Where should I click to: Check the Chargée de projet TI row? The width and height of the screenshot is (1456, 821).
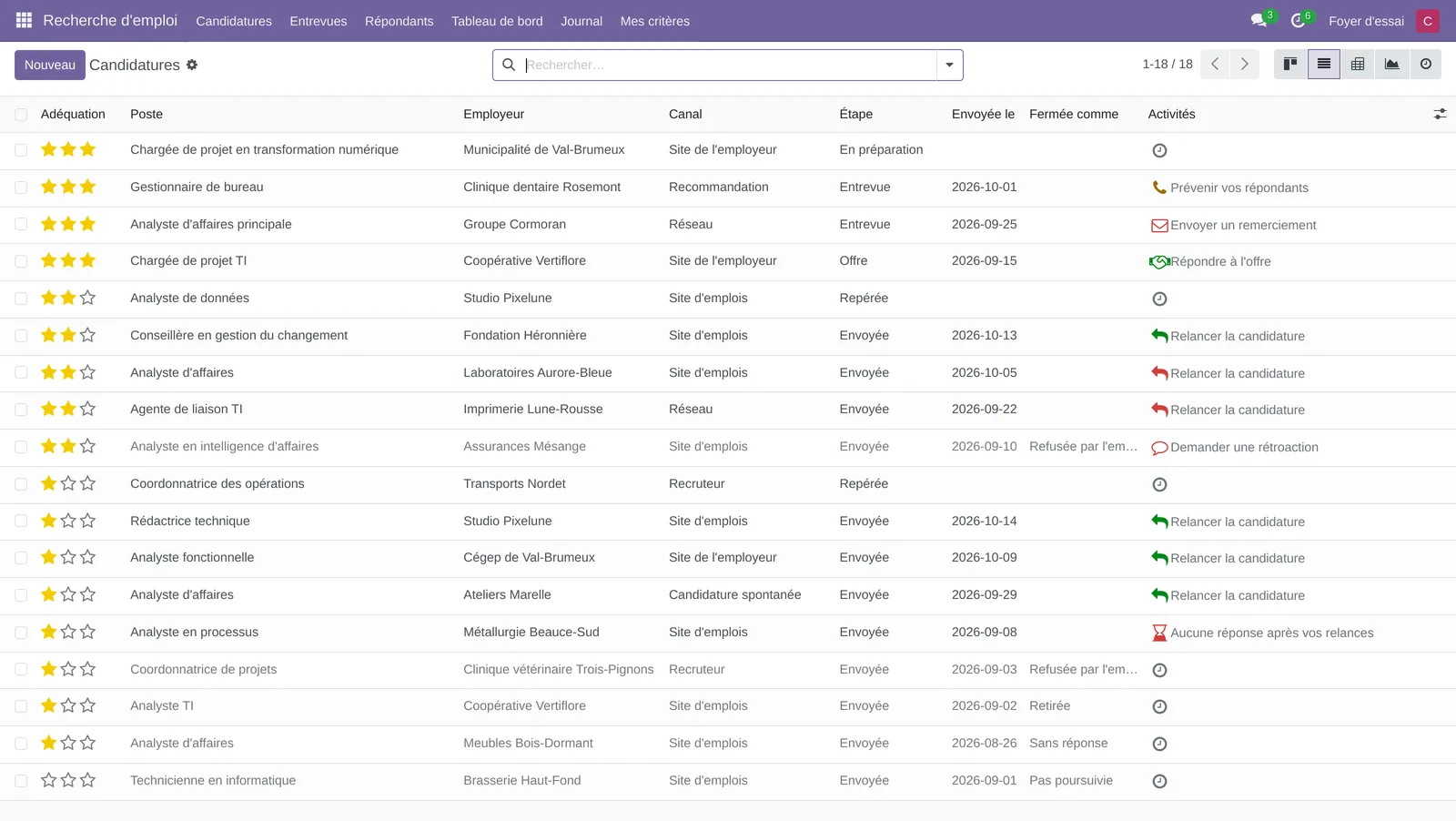[x=21, y=261]
